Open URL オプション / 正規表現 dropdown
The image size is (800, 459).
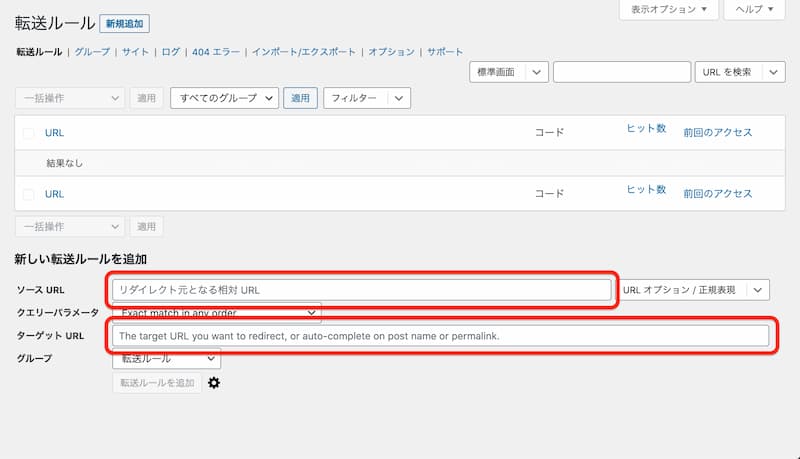(696, 290)
